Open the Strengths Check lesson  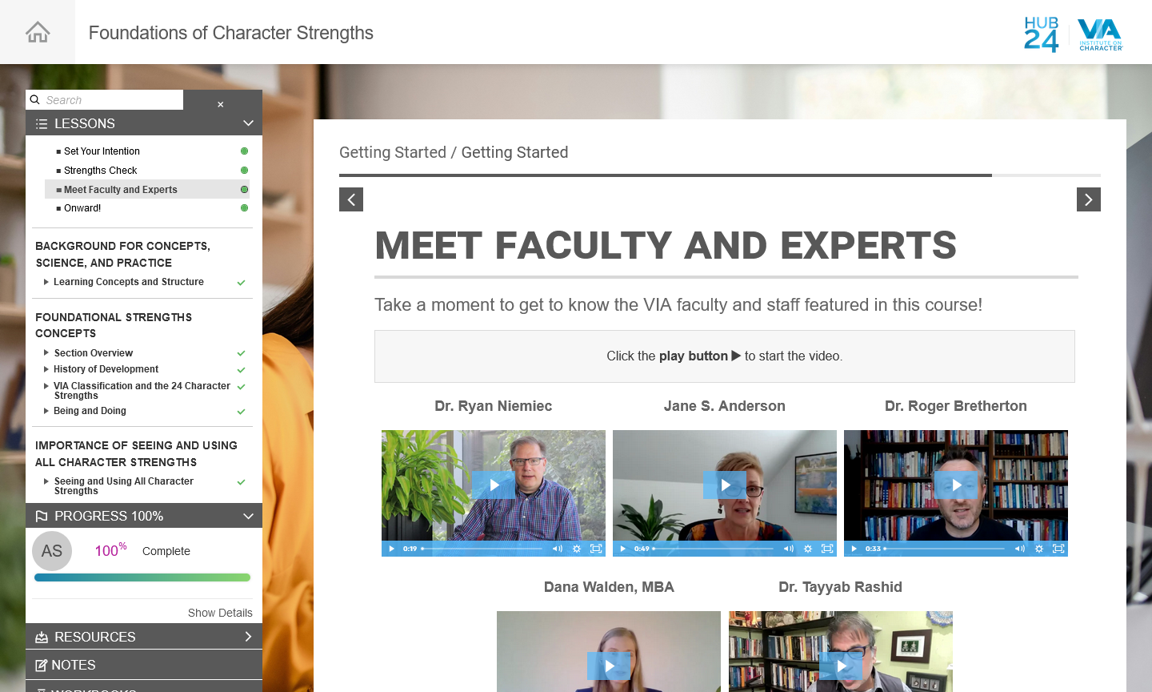(x=100, y=170)
